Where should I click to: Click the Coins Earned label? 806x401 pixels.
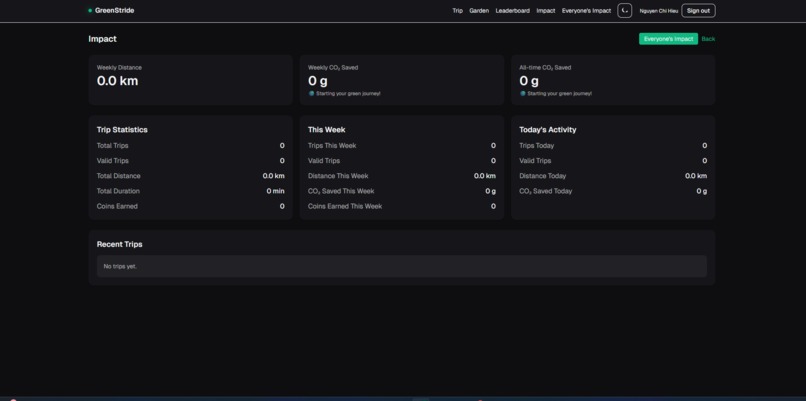(x=117, y=206)
